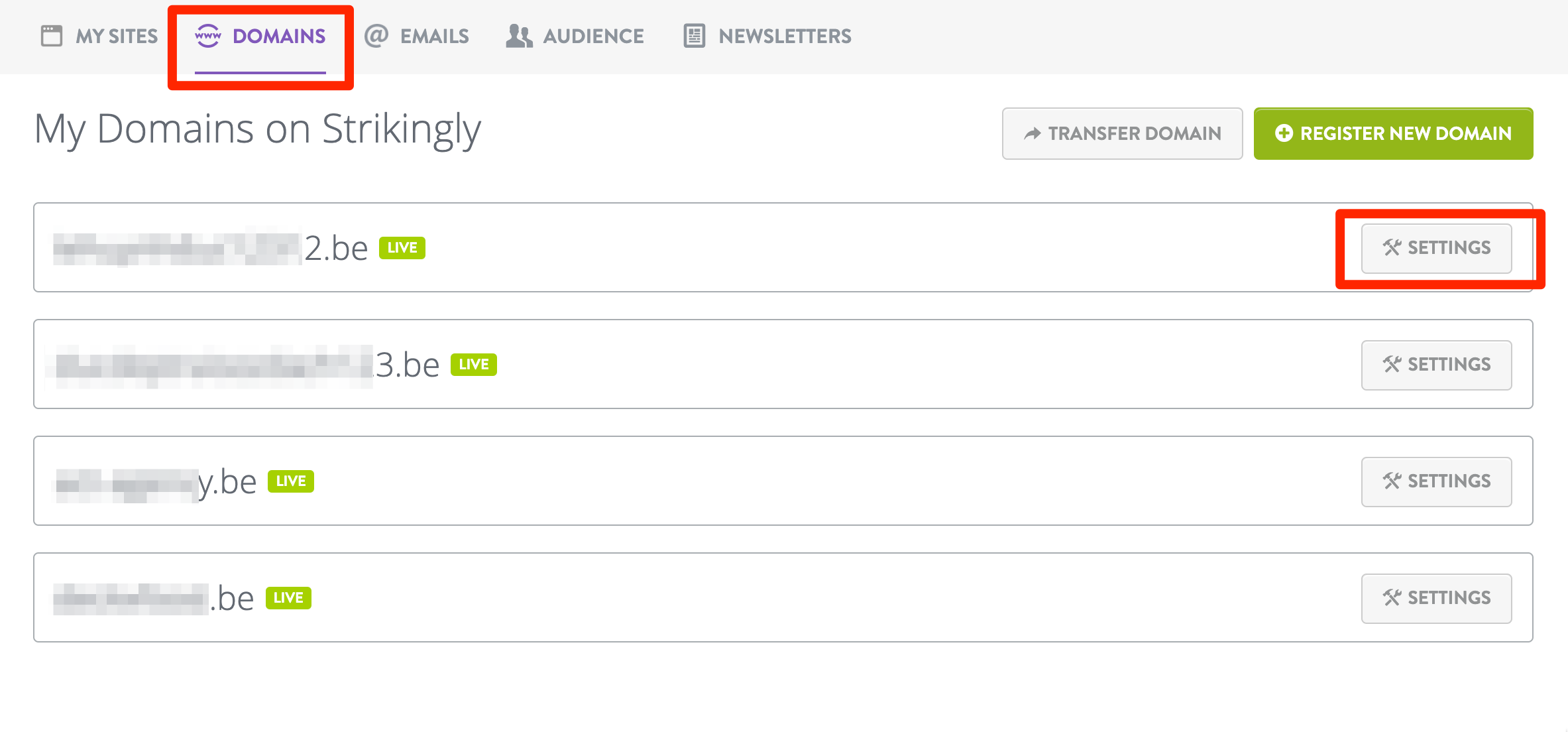Click the plus icon in Register New Domain
Screen dimensions: 1568x732
[x=1284, y=133]
